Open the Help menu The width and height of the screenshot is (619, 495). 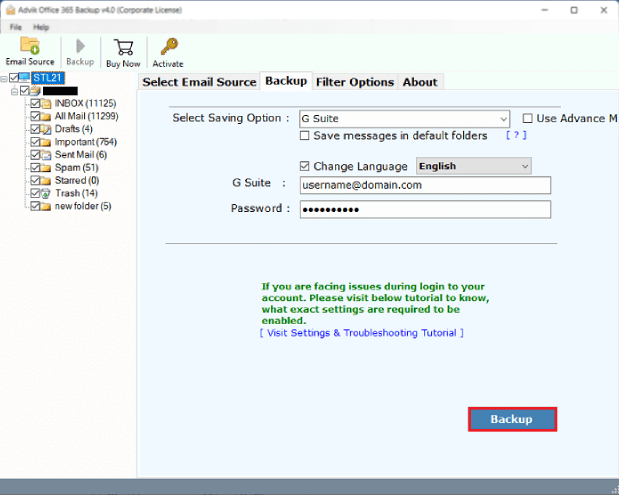(x=41, y=27)
